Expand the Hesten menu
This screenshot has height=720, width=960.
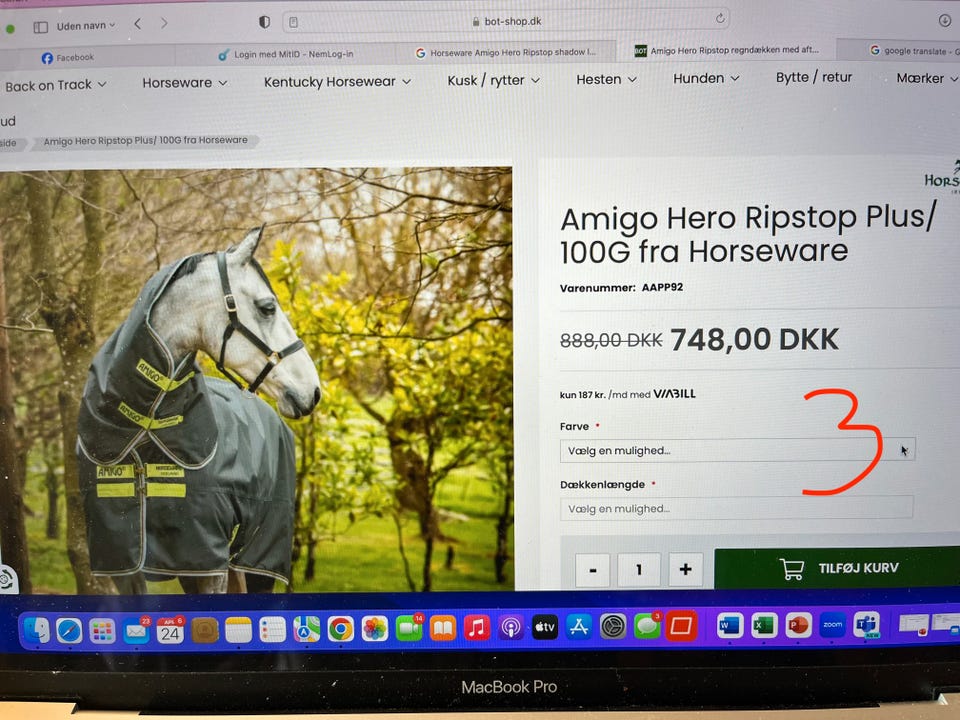pos(606,79)
